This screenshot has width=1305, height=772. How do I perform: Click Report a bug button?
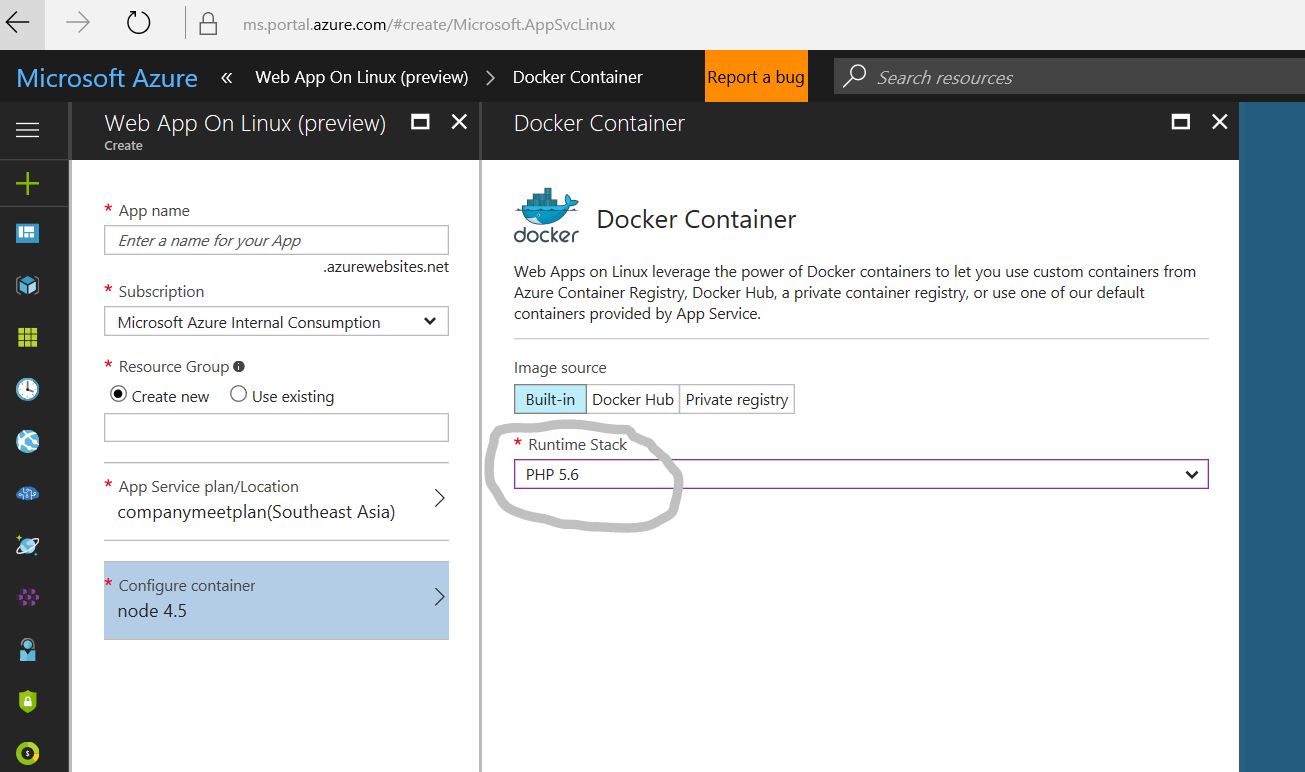coord(755,76)
